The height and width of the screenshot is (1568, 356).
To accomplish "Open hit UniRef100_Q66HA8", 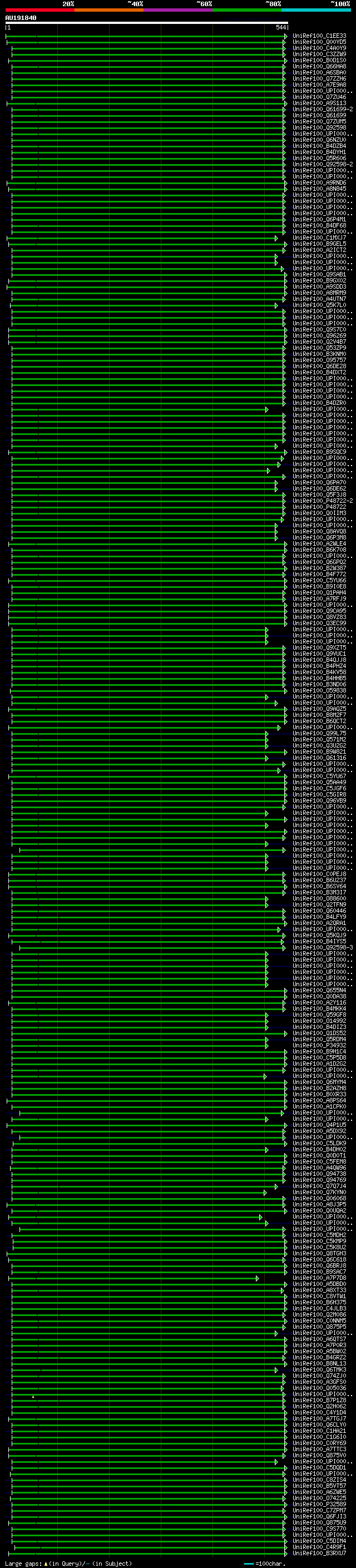I will coord(319,66).
